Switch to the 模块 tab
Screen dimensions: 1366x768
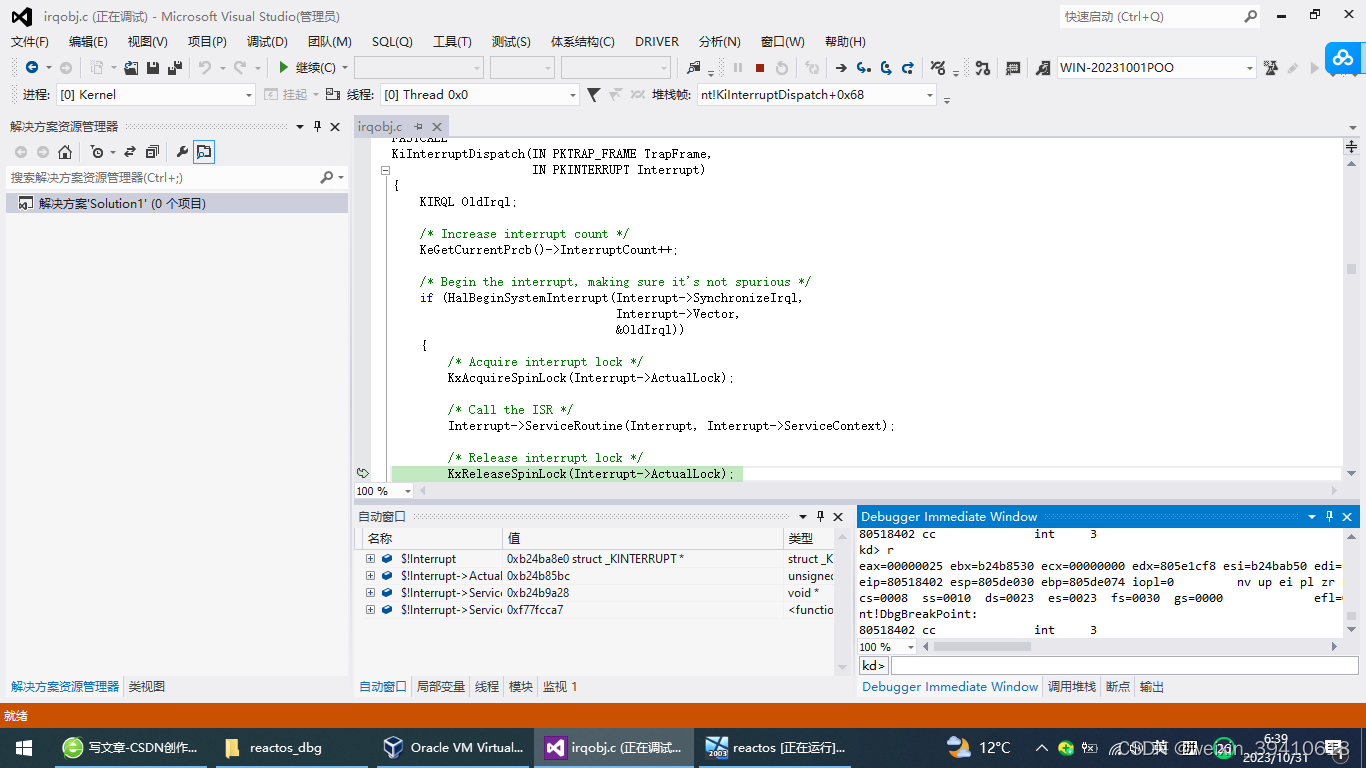tap(521, 686)
